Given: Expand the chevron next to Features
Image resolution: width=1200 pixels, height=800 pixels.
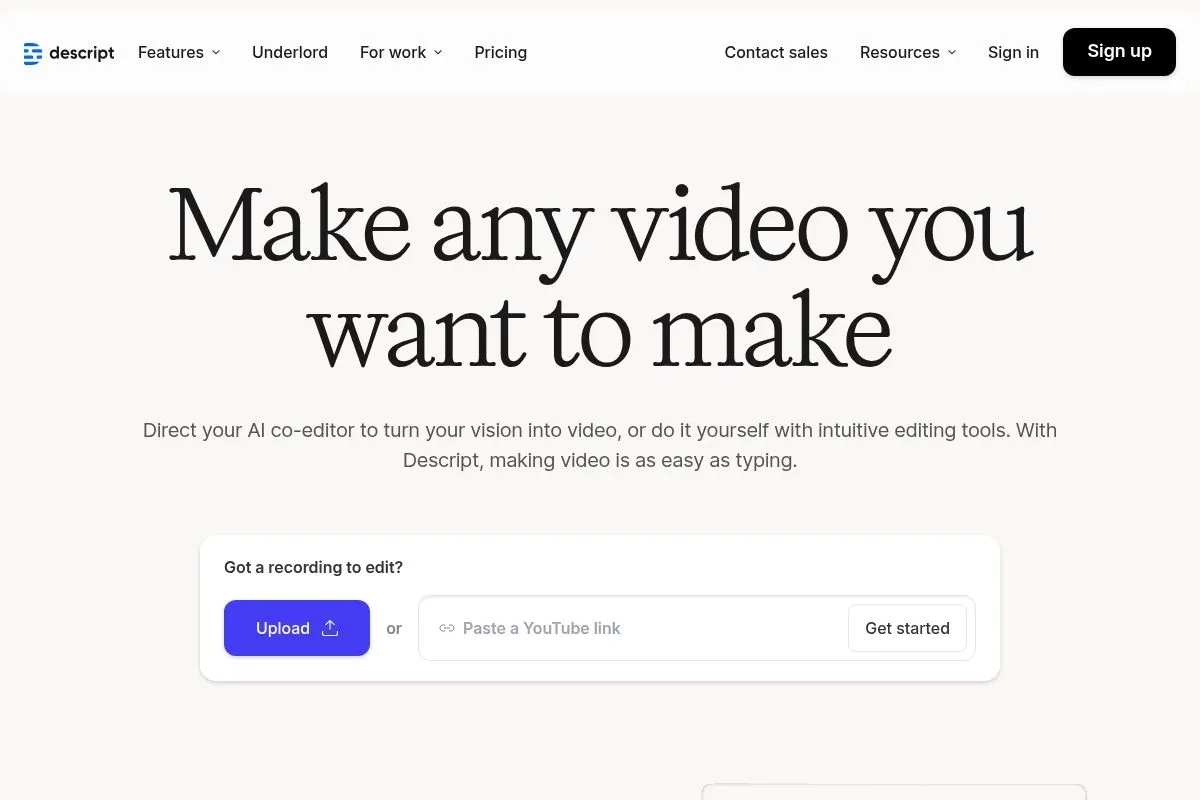Looking at the screenshot, I should pyautogui.click(x=216, y=53).
